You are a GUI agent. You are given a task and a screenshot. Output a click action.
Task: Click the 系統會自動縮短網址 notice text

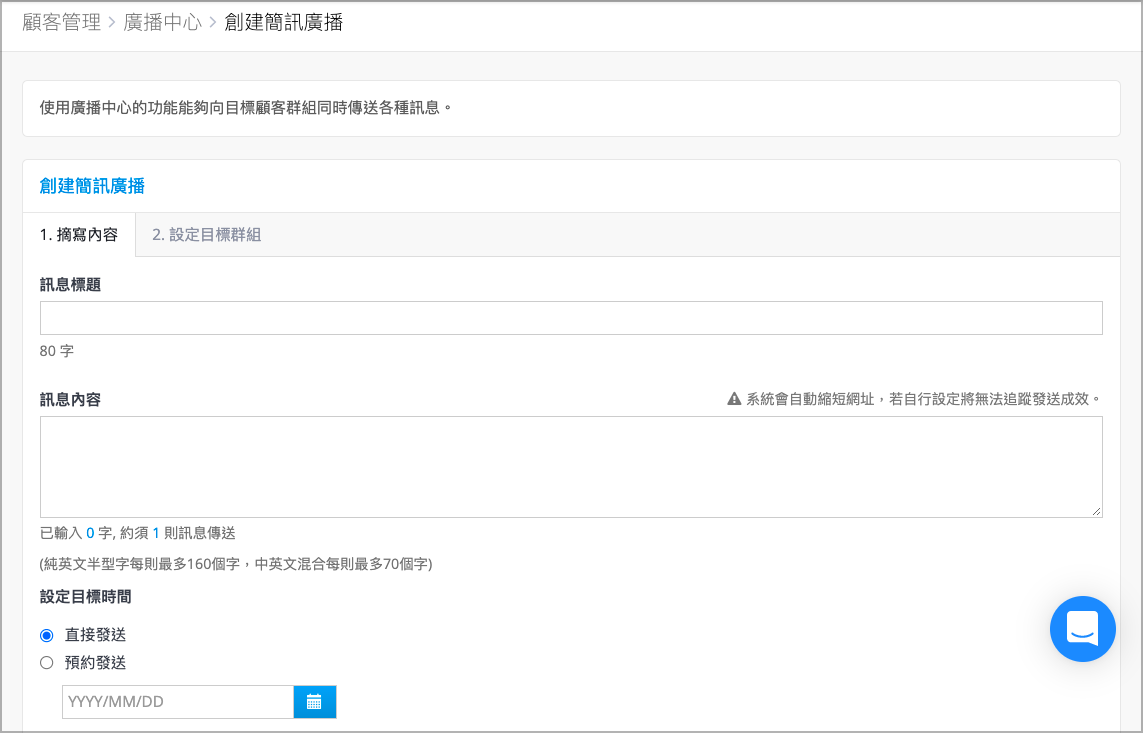(924, 399)
